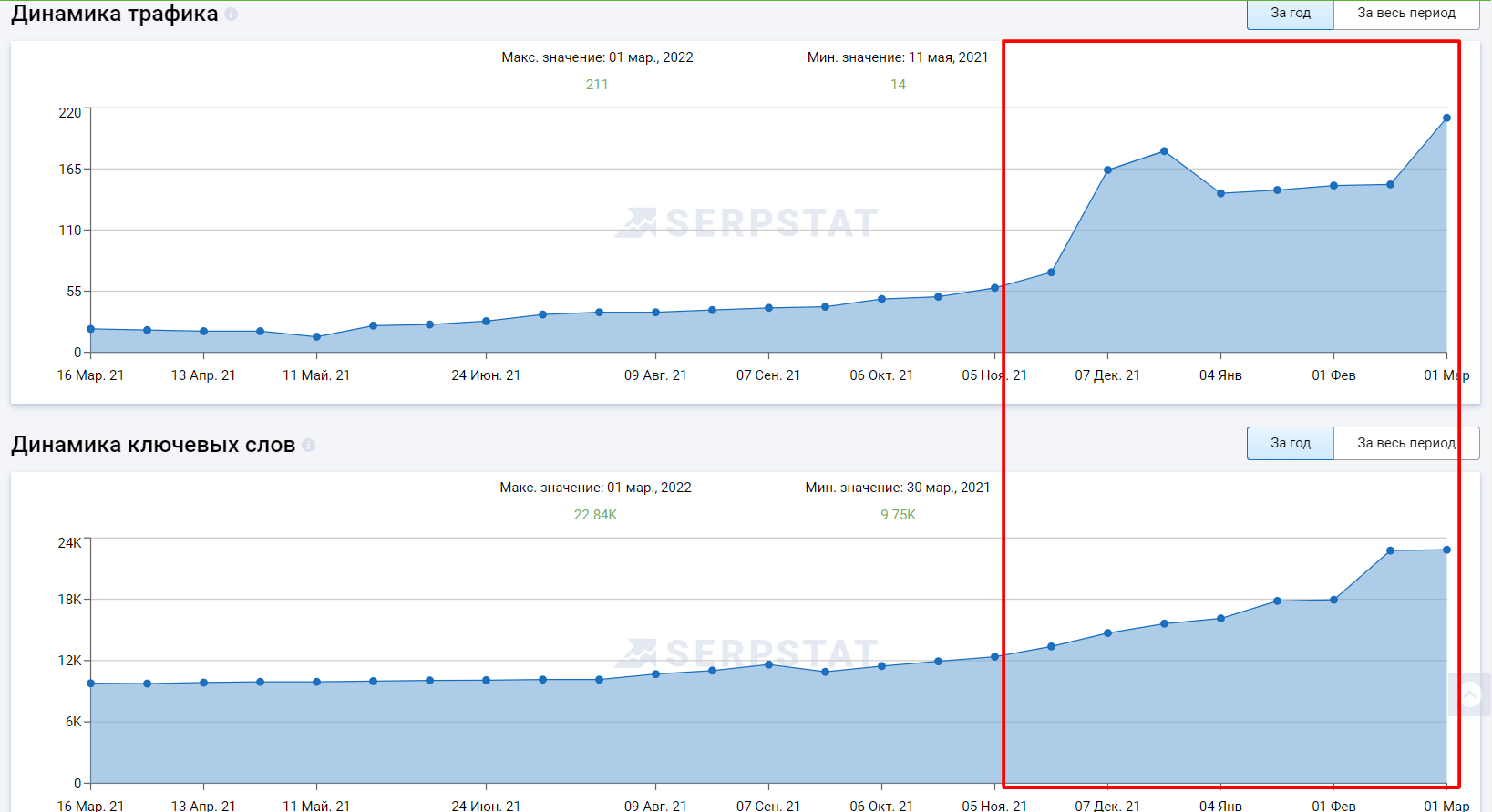Click traffic chart point above 24 Июн. 21
The height and width of the screenshot is (812, 1492).
(x=486, y=322)
